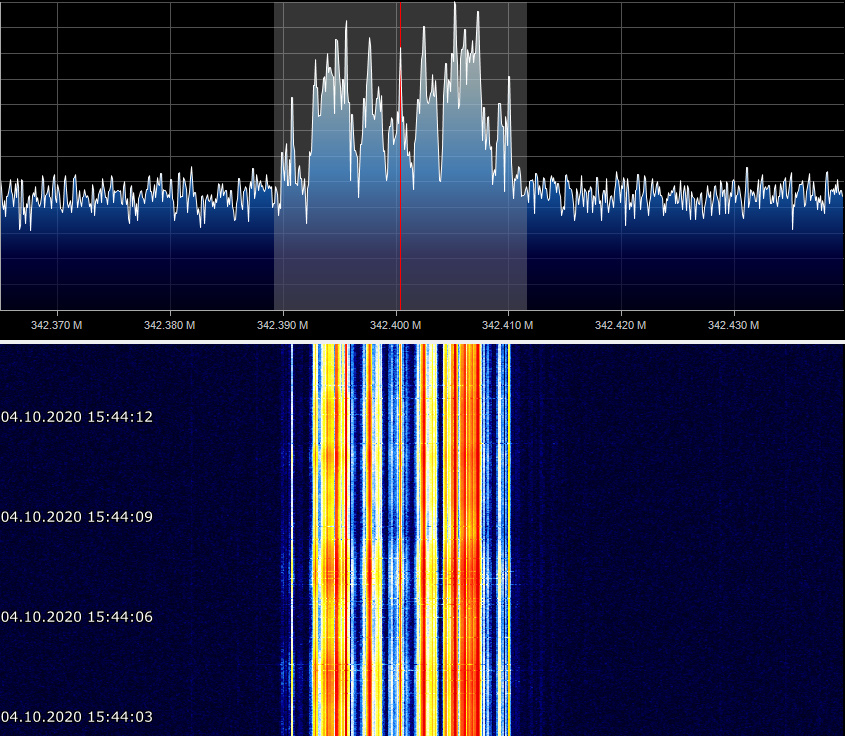Image resolution: width=845 pixels, height=736 pixels.
Task: Click the 15:44:03 waterfall timestamp
Action: pyautogui.click(x=77, y=717)
